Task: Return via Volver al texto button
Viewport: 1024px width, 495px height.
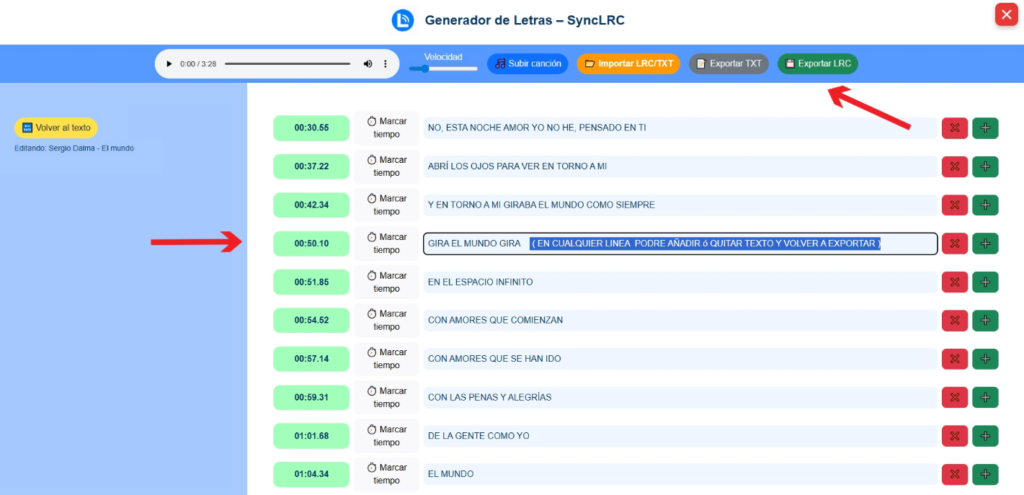Action: tap(56, 128)
